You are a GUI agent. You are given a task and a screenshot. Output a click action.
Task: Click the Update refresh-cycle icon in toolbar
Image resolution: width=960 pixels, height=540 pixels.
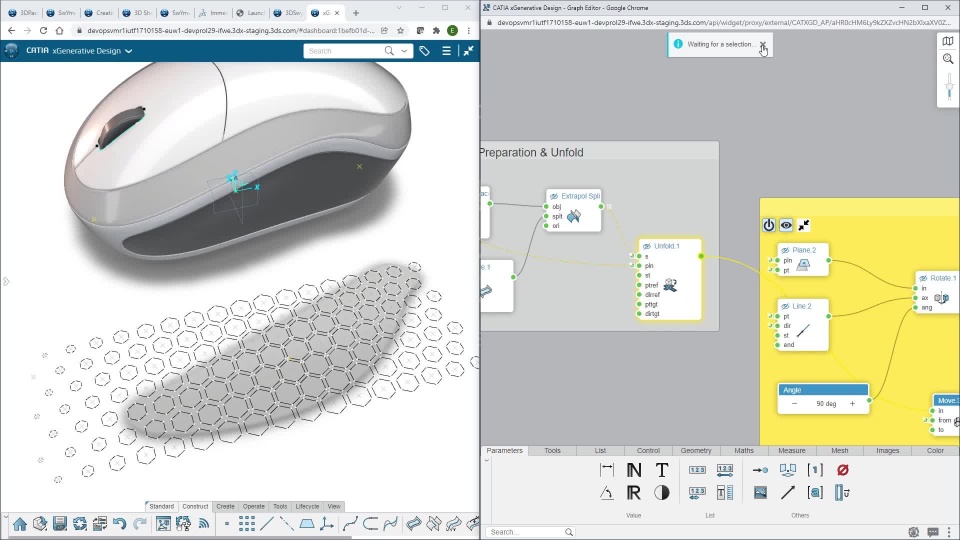(80, 523)
